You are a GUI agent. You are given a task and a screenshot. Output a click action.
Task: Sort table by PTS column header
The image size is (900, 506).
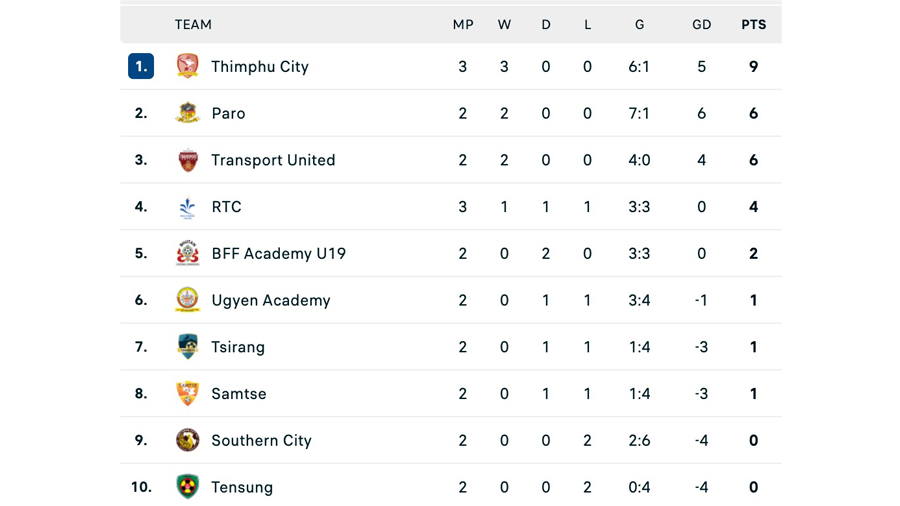[754, 25]
